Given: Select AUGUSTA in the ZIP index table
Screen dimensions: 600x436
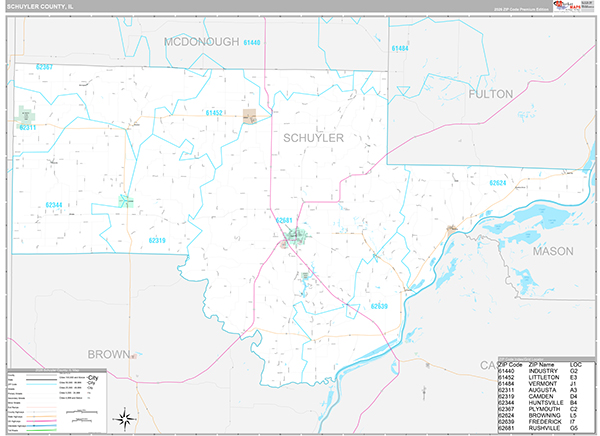Looking at the screenshot, I should coord(542,390).
